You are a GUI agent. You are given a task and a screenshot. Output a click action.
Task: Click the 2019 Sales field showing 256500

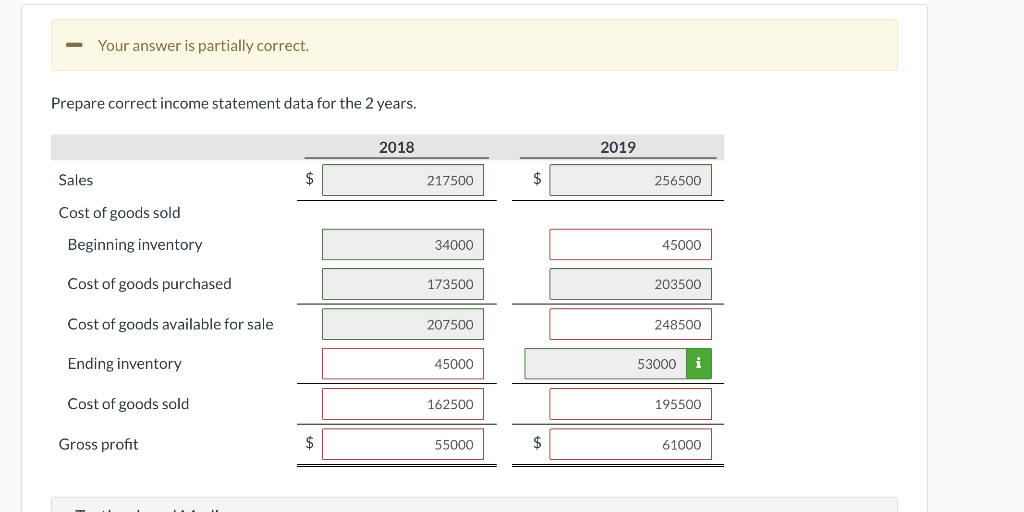coord(630,180)
